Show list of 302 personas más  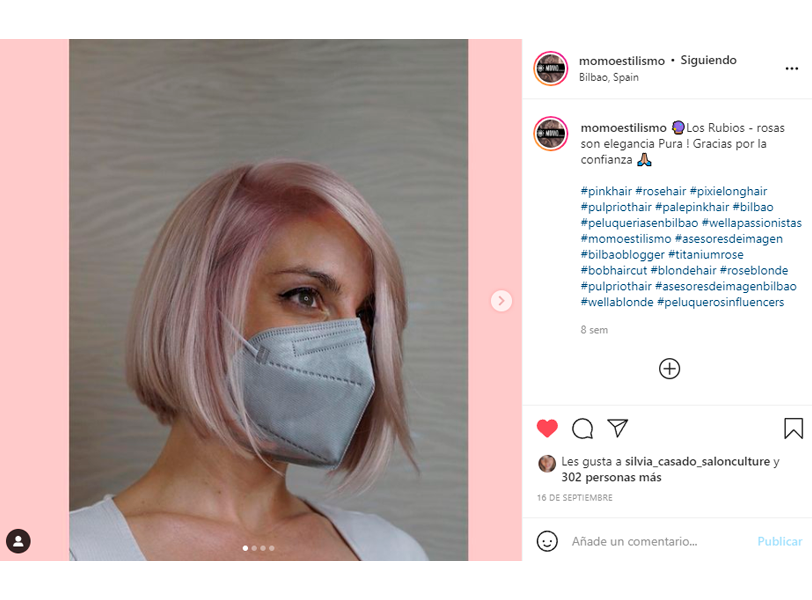611,477
